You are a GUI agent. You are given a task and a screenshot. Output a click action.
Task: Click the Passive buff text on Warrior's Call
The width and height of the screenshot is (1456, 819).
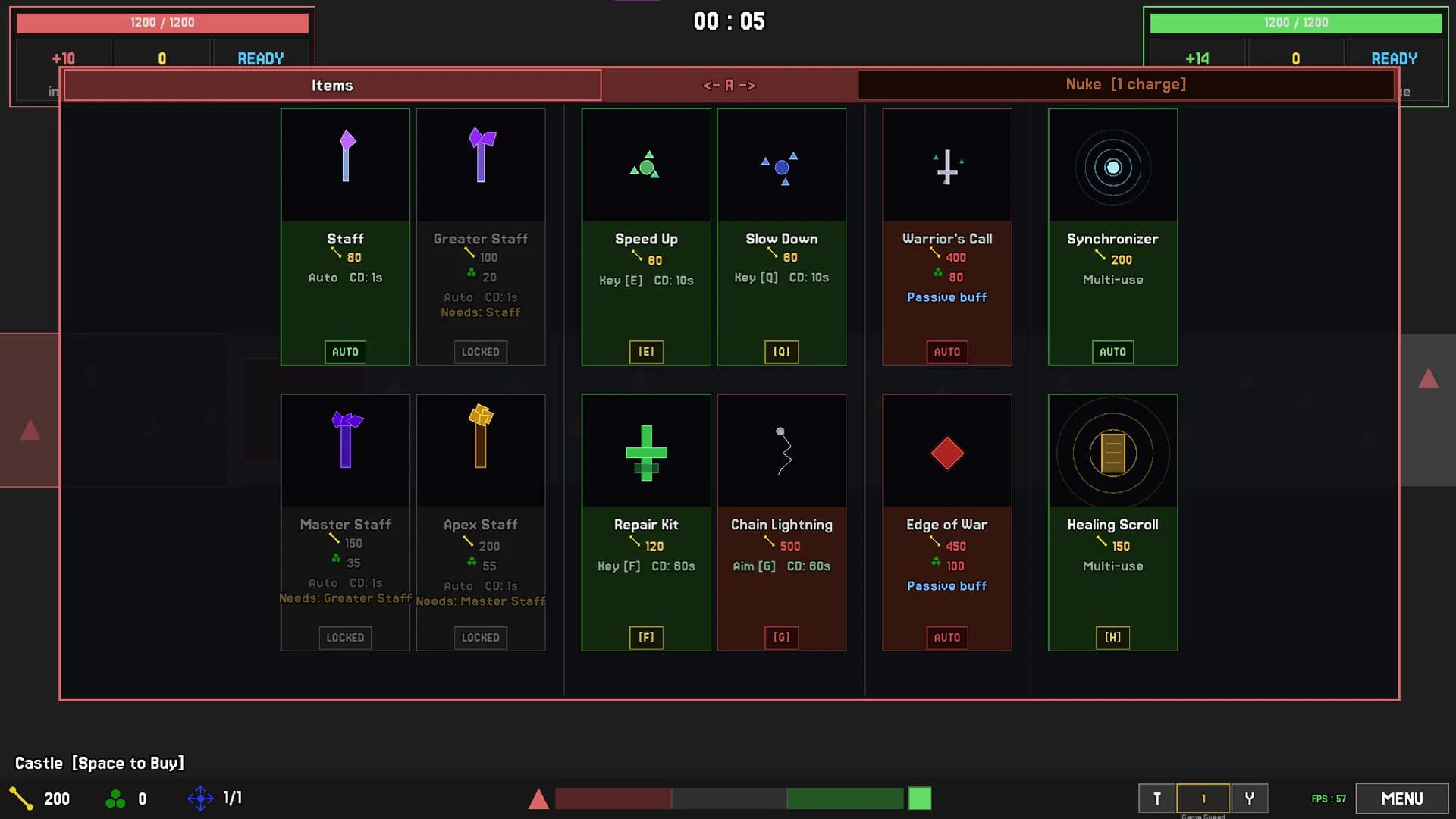(947, 297)
